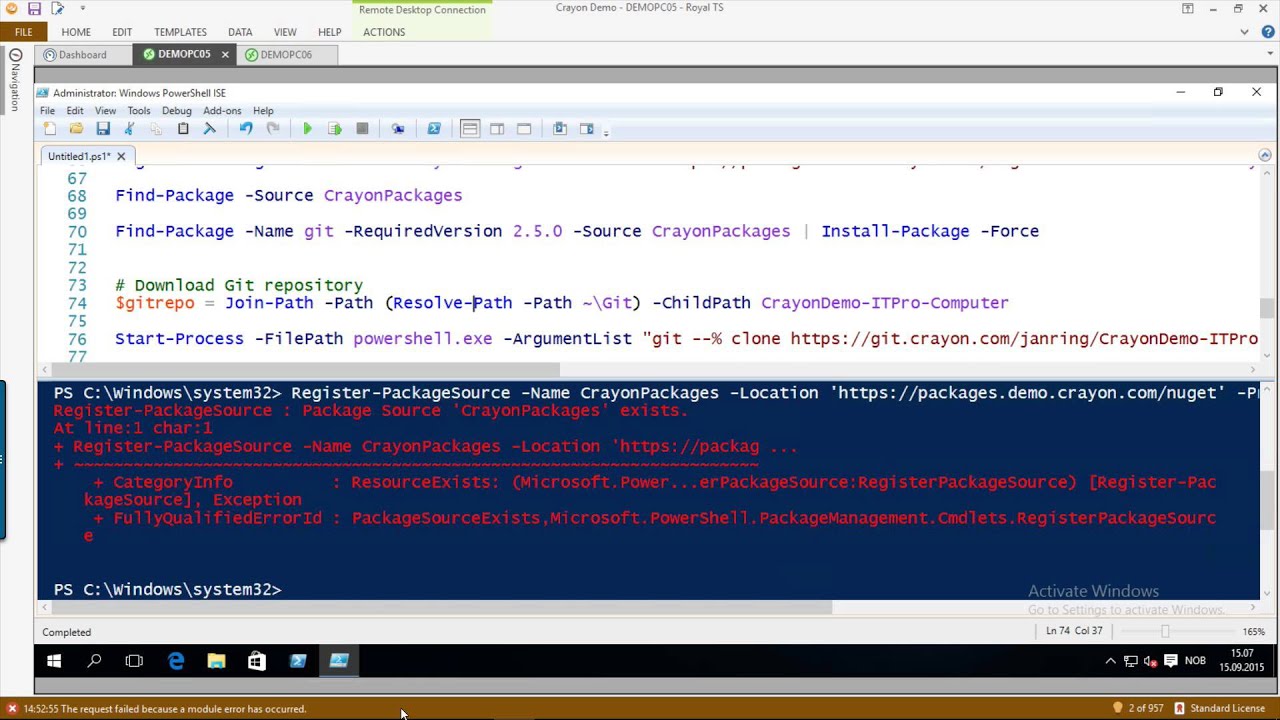
Task: Save the current script
Action: (x=103, y=129)
